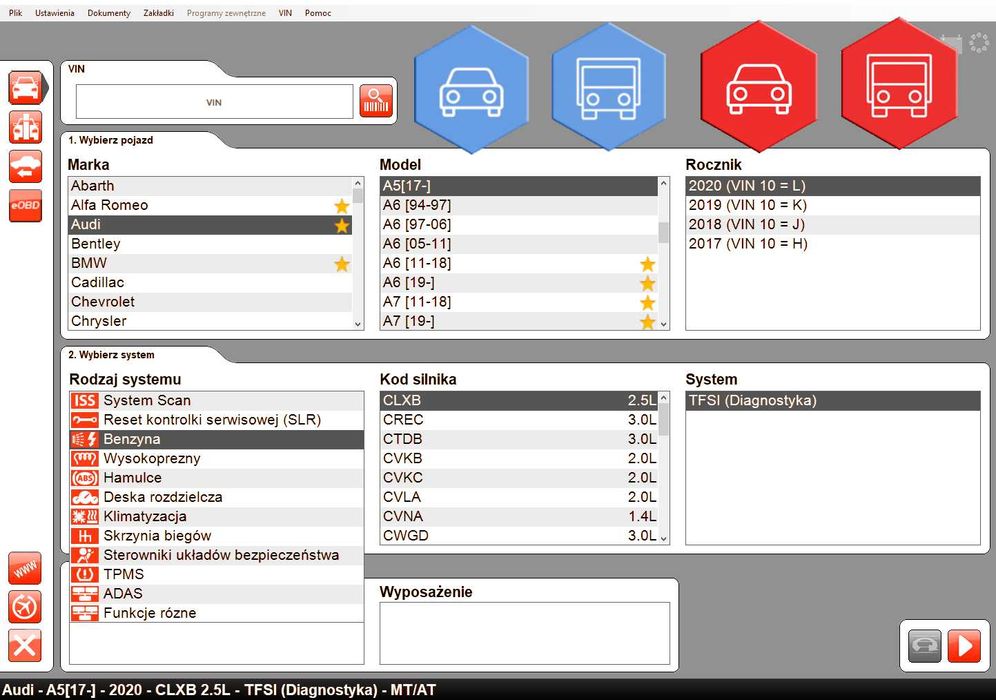The image size is (996, 700).
Task: Open the Ustawienia menu
Action: 55,13
